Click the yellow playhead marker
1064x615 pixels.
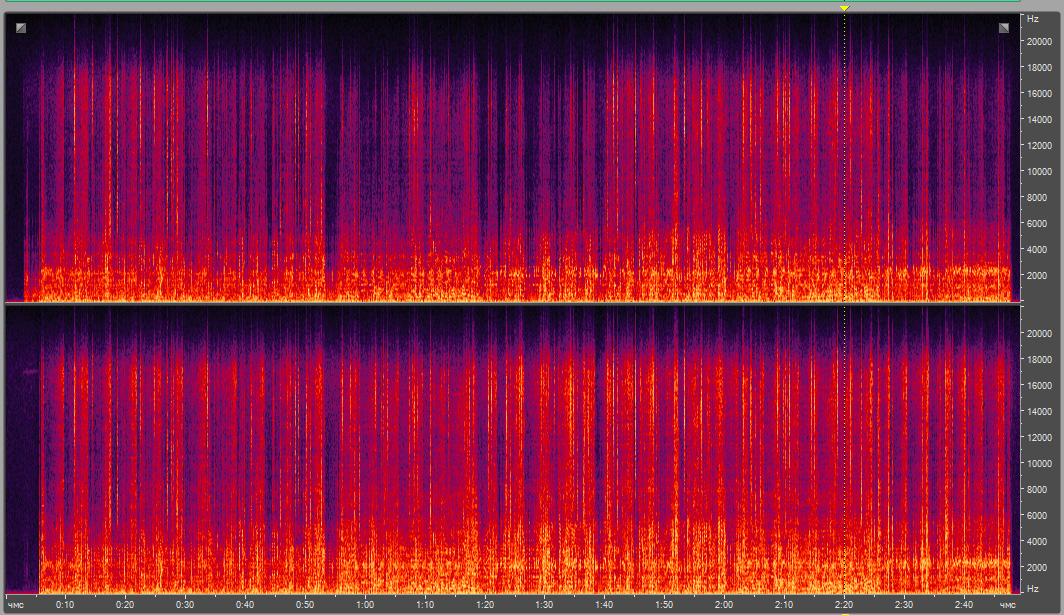(844, 8)
